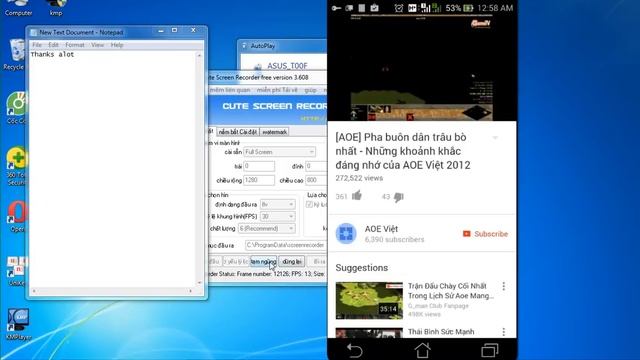Tap the Android home navigation button
The height and width of the screenshot is (360, 640).
pyautogui.click(x=422, y=350)
